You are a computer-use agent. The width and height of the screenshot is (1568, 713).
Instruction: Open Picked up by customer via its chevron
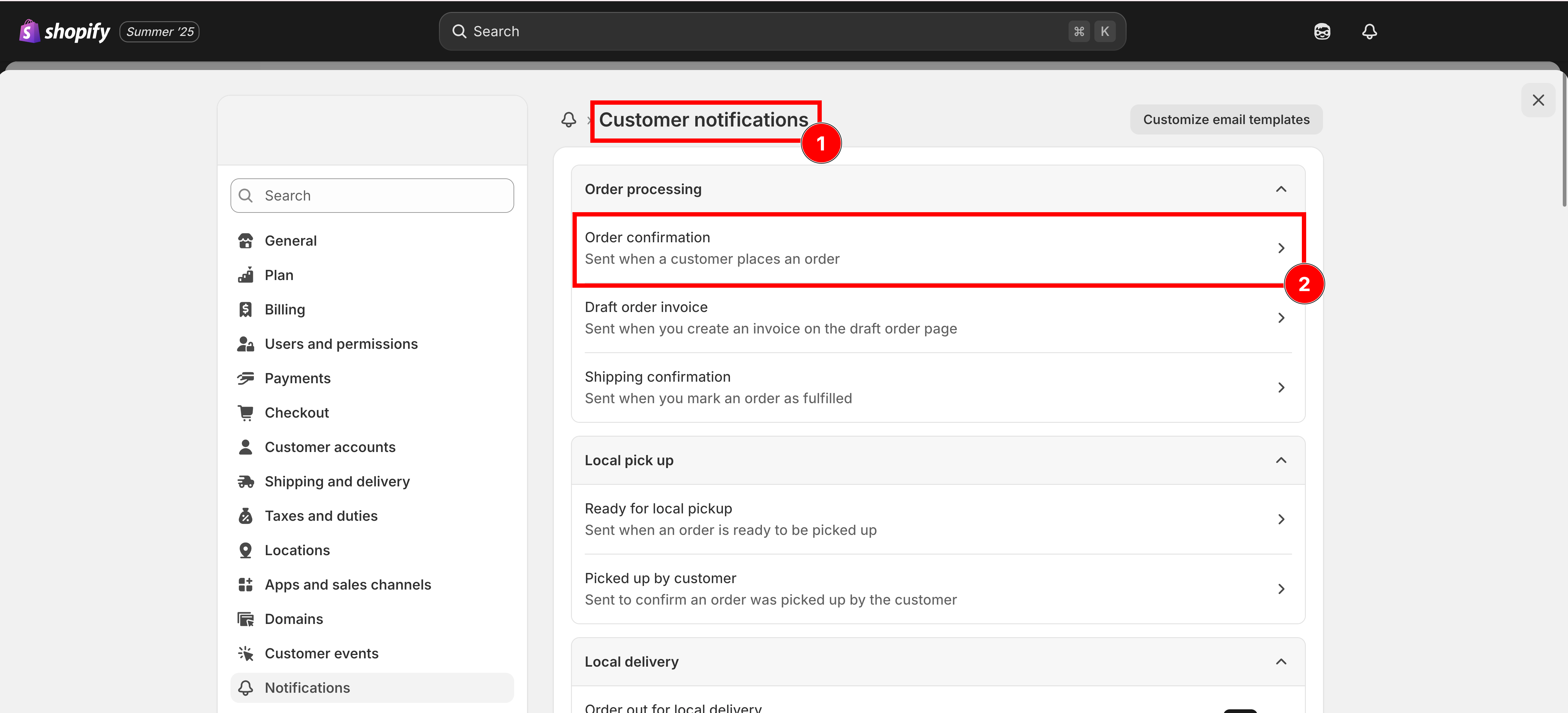(1281, 589)
